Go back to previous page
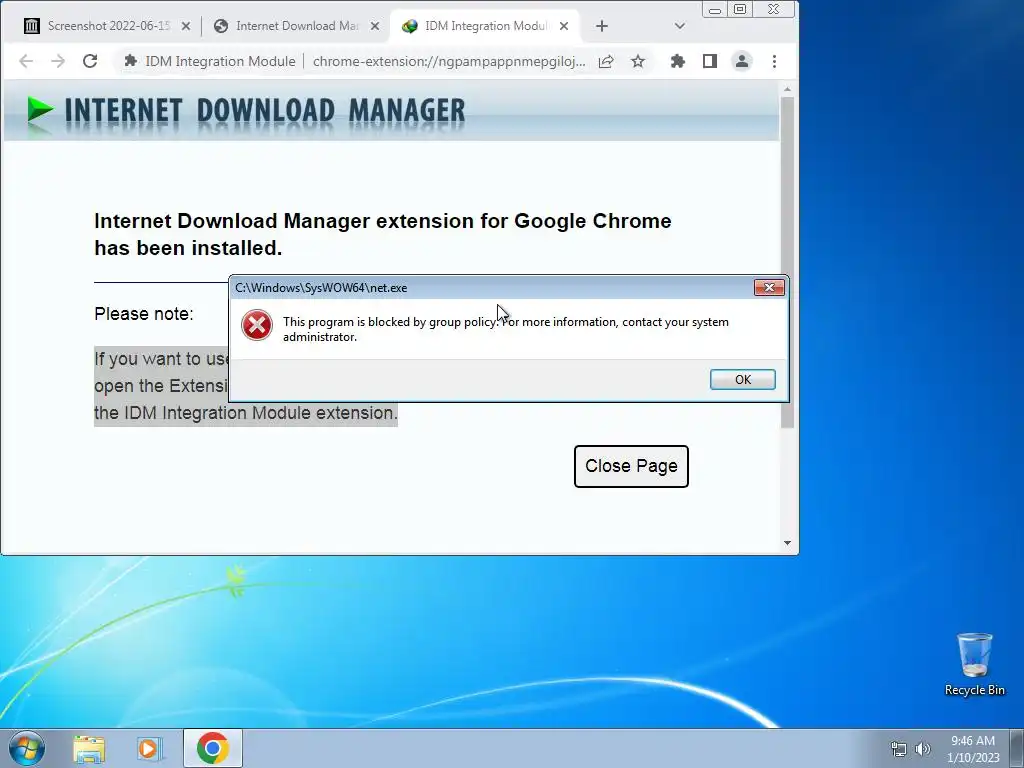The image size is (1024, 768). coord(26,61)
